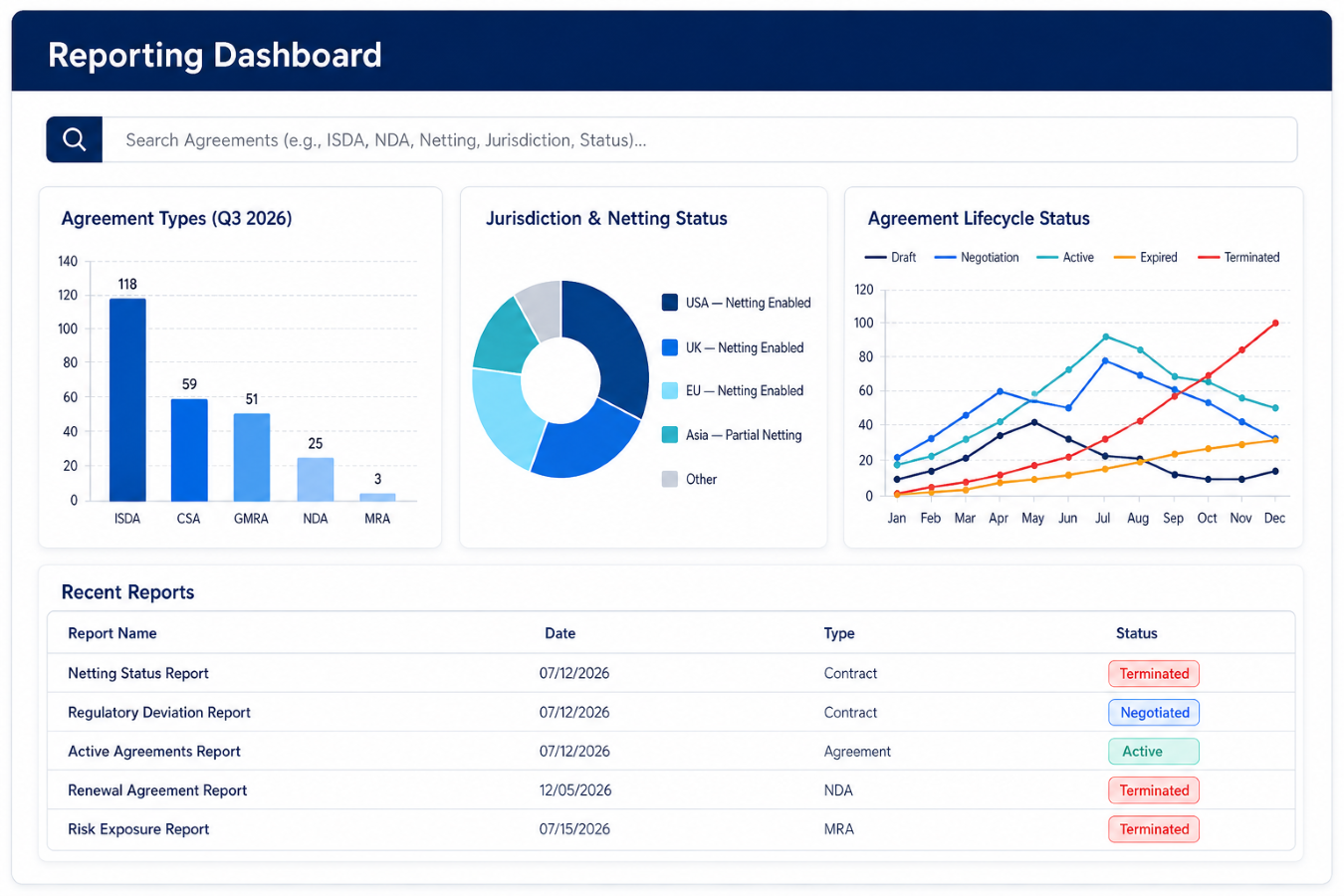Sort by the Type column header

(x=839, y=633)
